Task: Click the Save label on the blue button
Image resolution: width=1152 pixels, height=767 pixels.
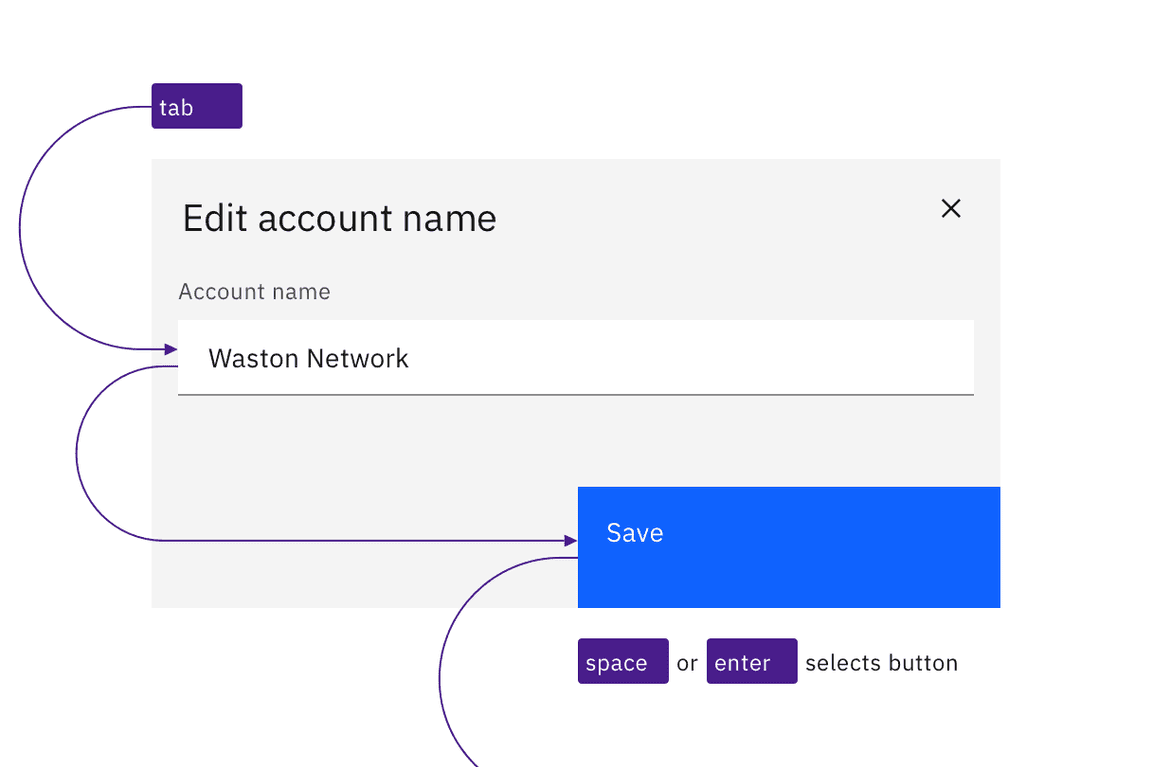Action: (634, 533)
